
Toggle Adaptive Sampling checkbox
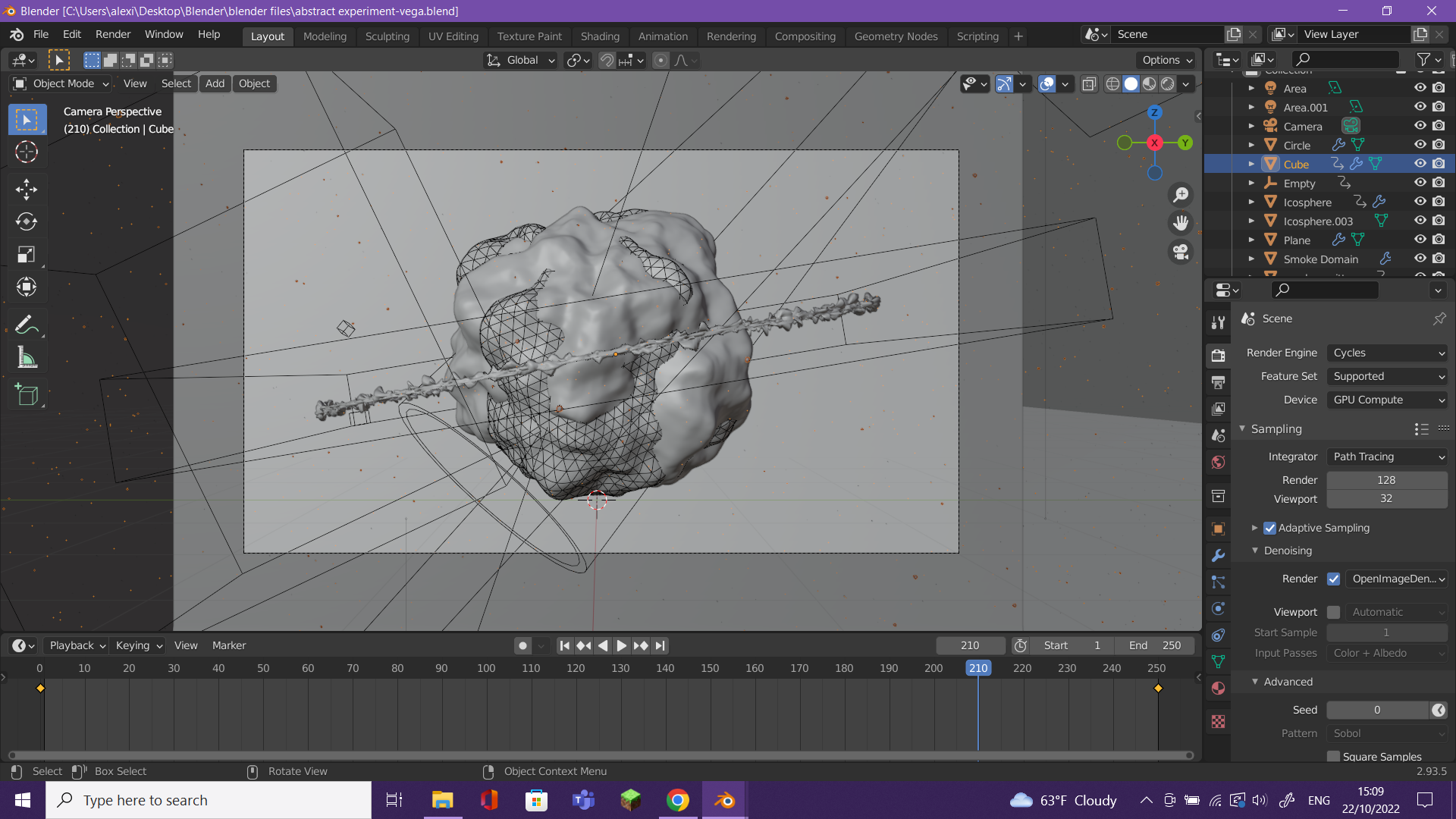tap(1269, 528)
